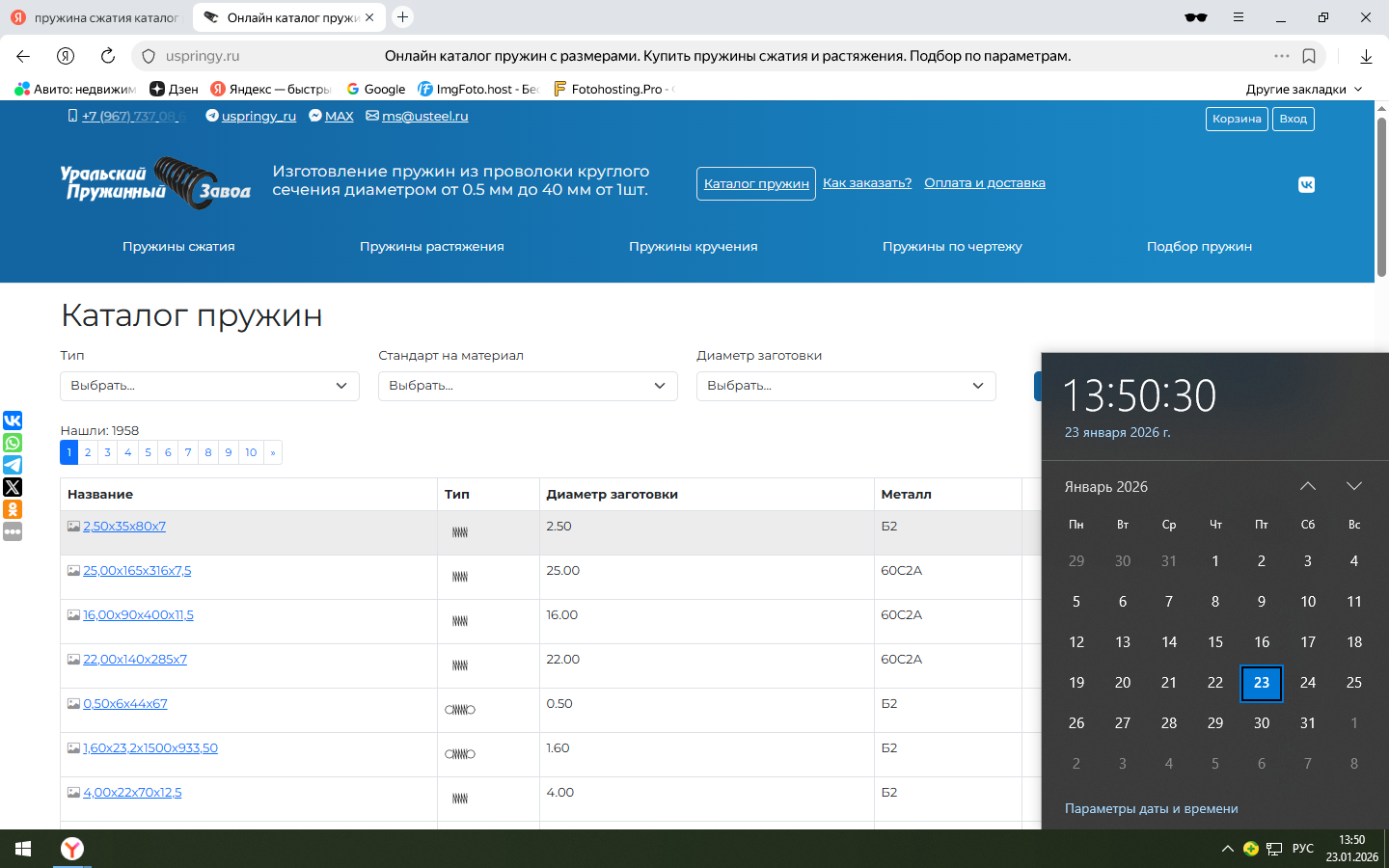Screen dimensions: 1389x868
Task: Click the VK share icon in left sidebar
Action: 13,420
